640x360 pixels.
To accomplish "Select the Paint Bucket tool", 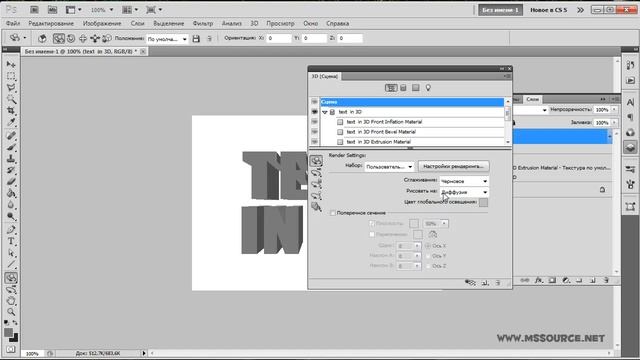I will click(11, 193).
